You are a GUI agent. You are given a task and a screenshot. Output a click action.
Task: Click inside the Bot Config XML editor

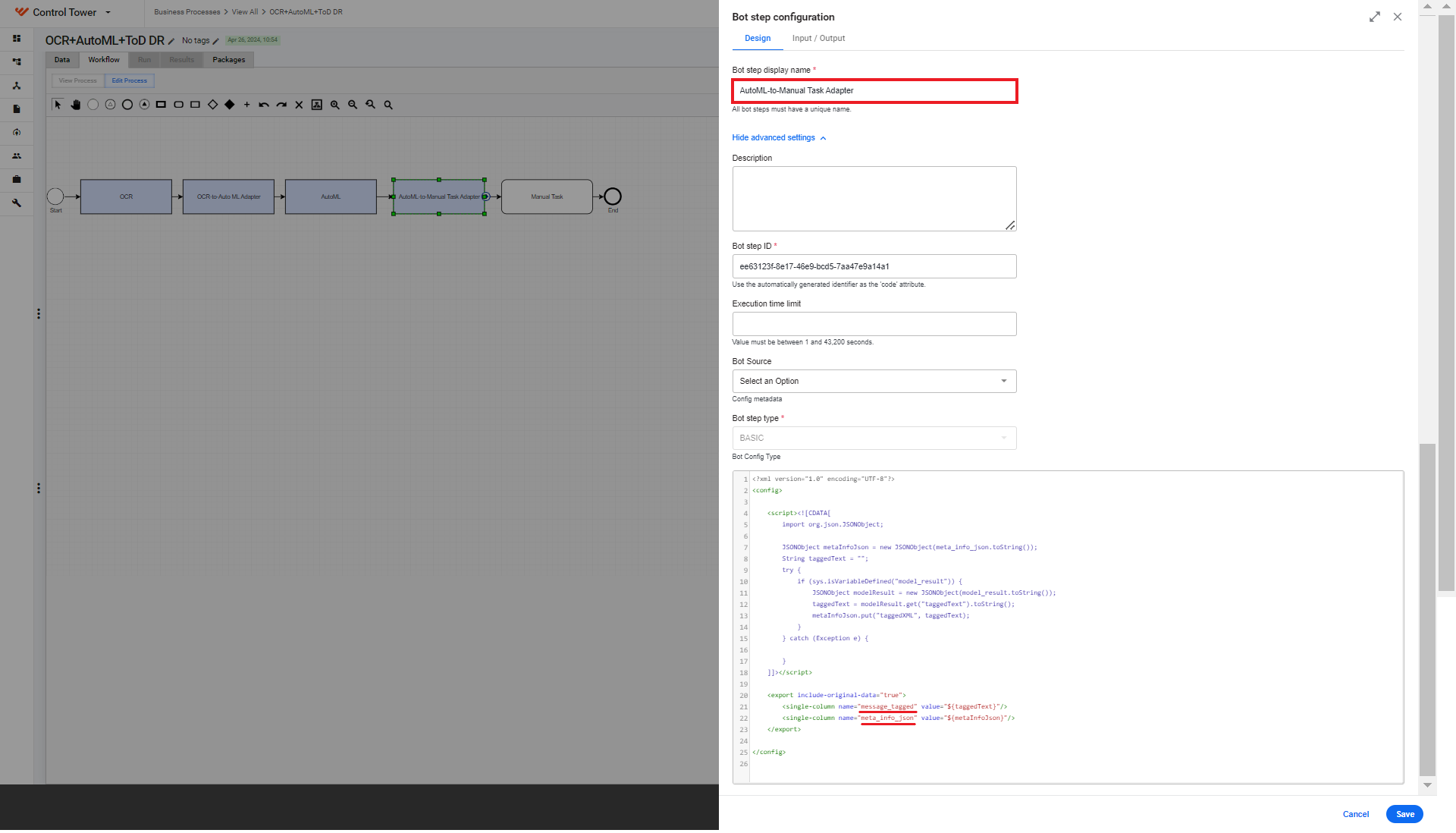pyautogui.click(x=1068, y=627)
